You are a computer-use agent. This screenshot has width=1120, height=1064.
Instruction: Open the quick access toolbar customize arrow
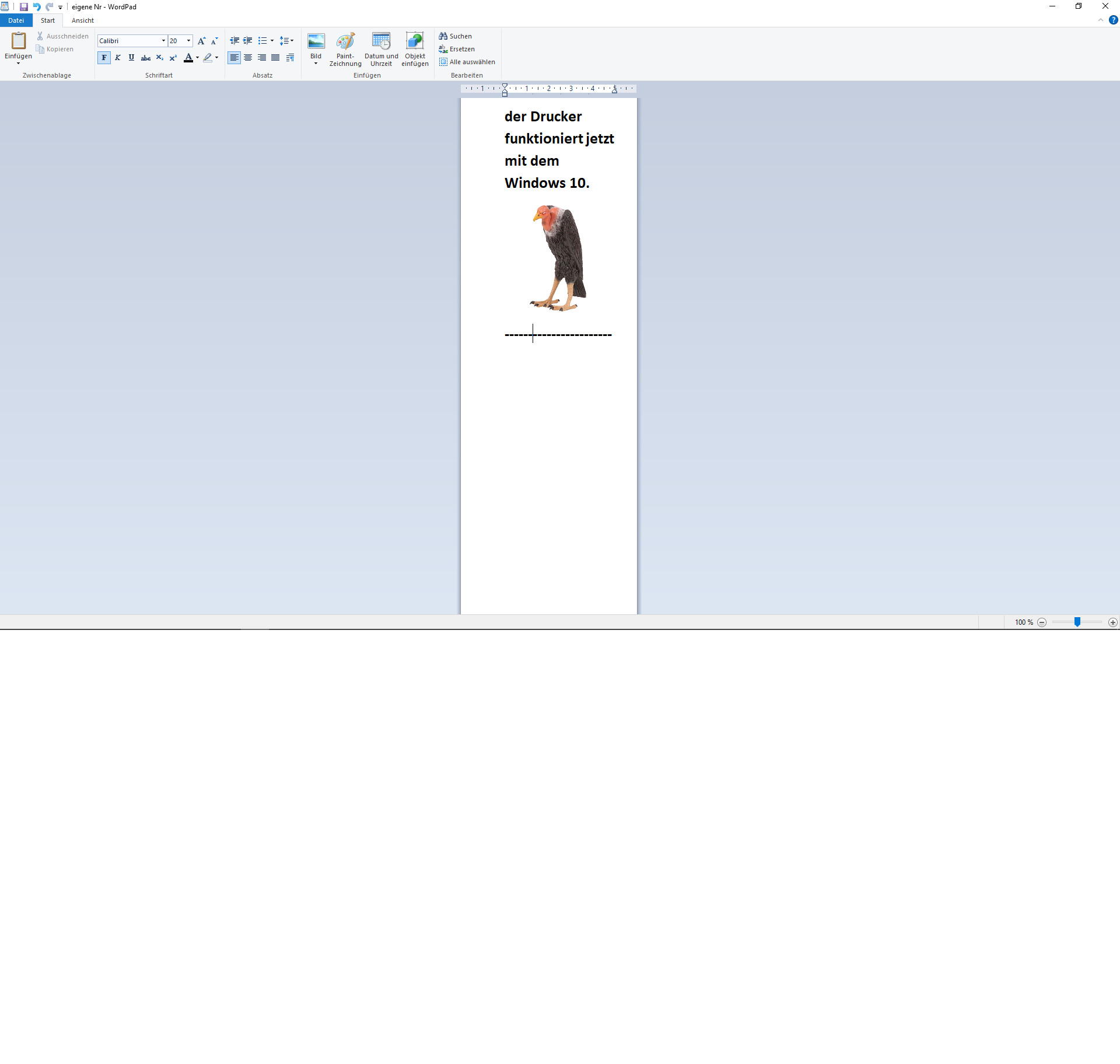click(60, 8)
